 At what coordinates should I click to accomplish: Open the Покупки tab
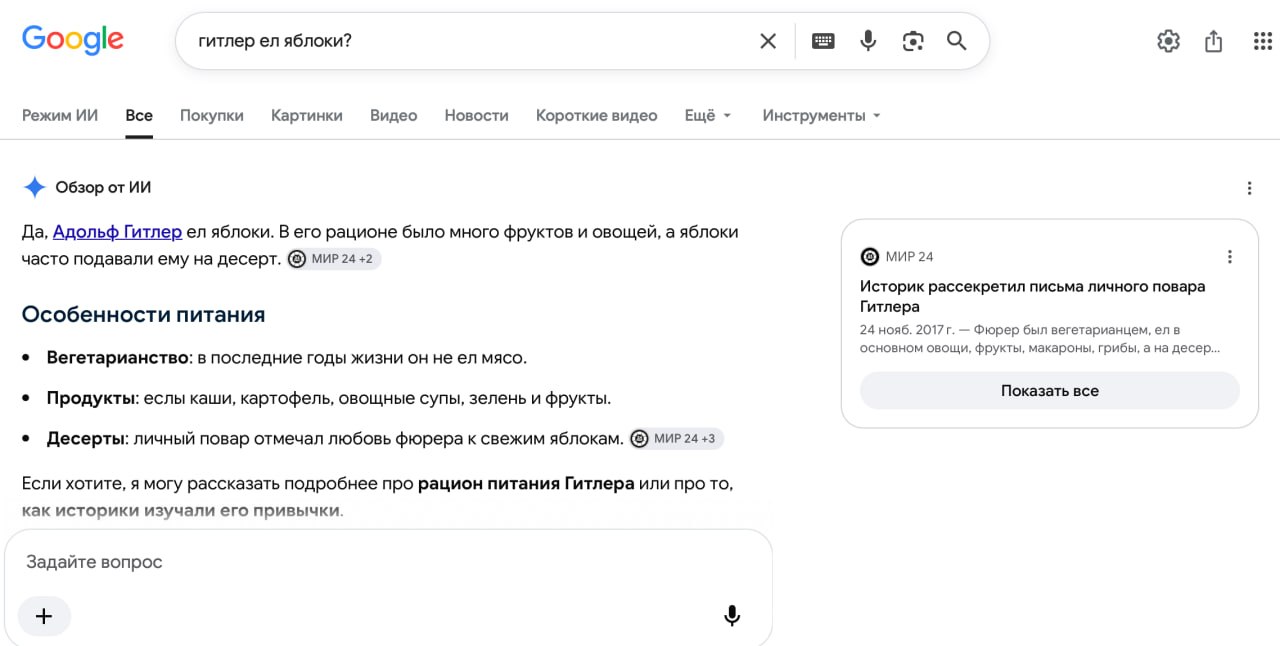point(212,115)
